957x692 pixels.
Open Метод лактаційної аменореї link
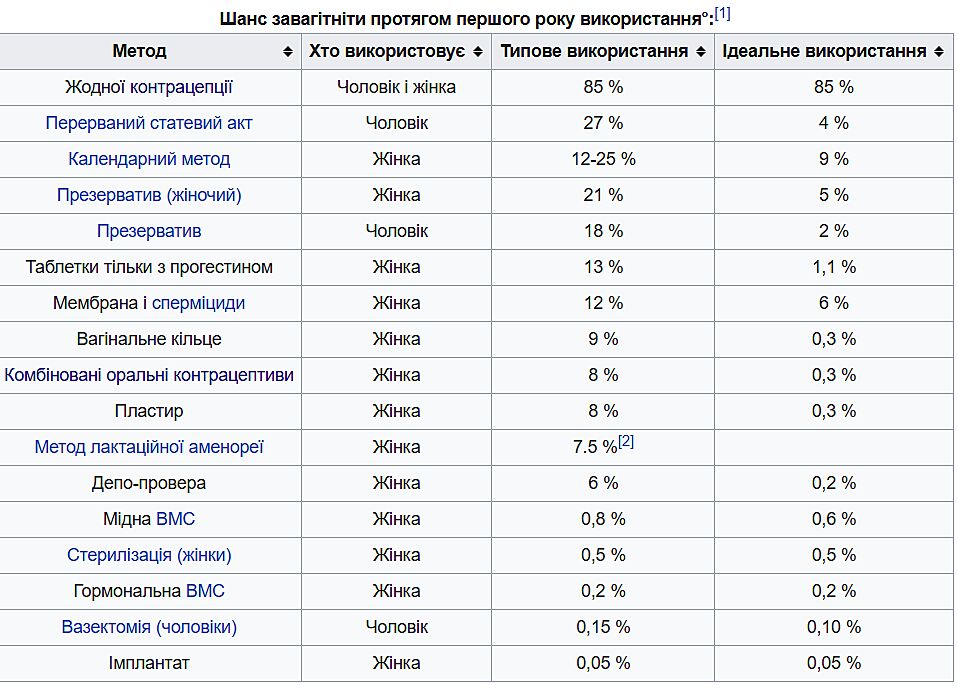pos(149,447)
